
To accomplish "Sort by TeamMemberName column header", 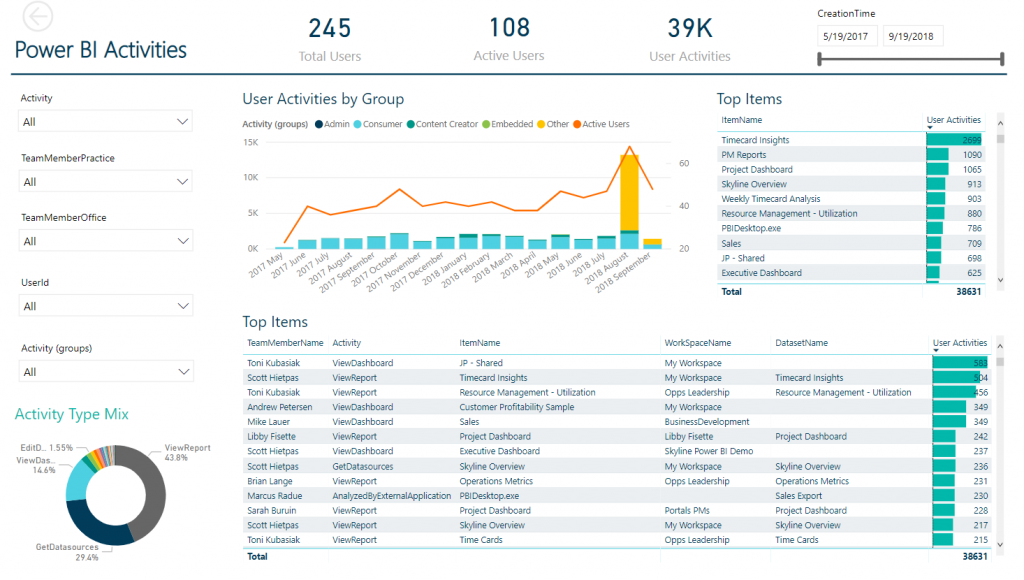I will pos(285,343).
